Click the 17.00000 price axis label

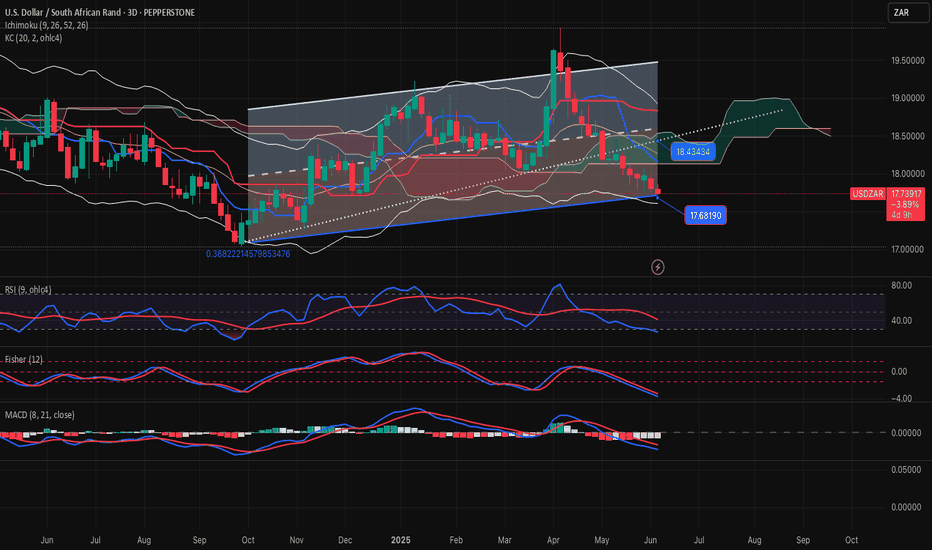[907, 250]
